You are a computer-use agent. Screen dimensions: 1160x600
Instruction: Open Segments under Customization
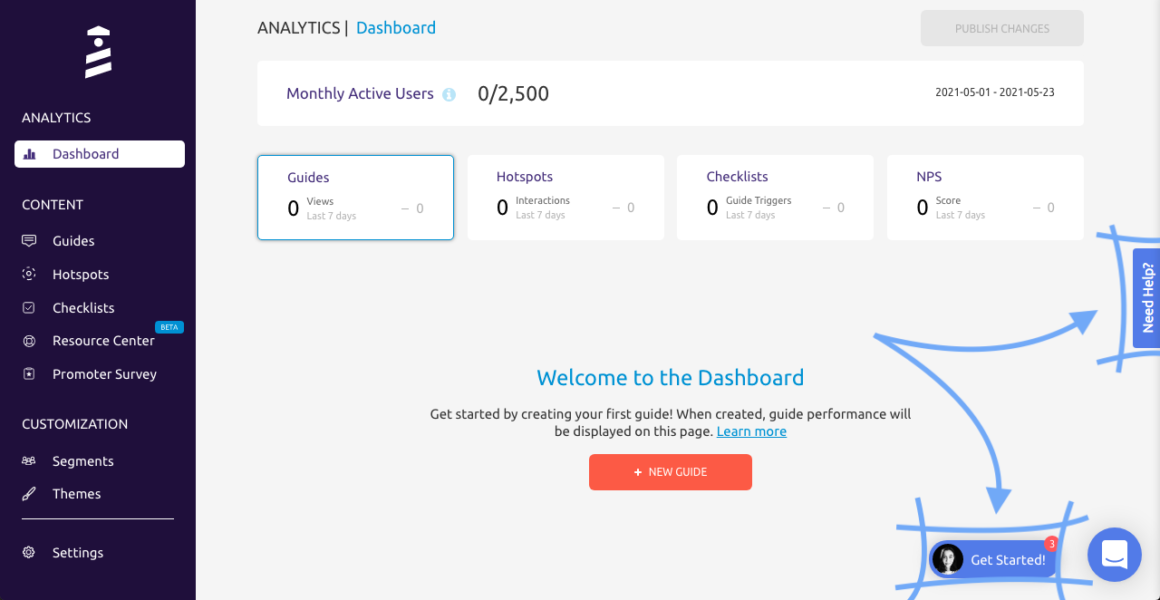pyautogui.click(x=81, y=460)
